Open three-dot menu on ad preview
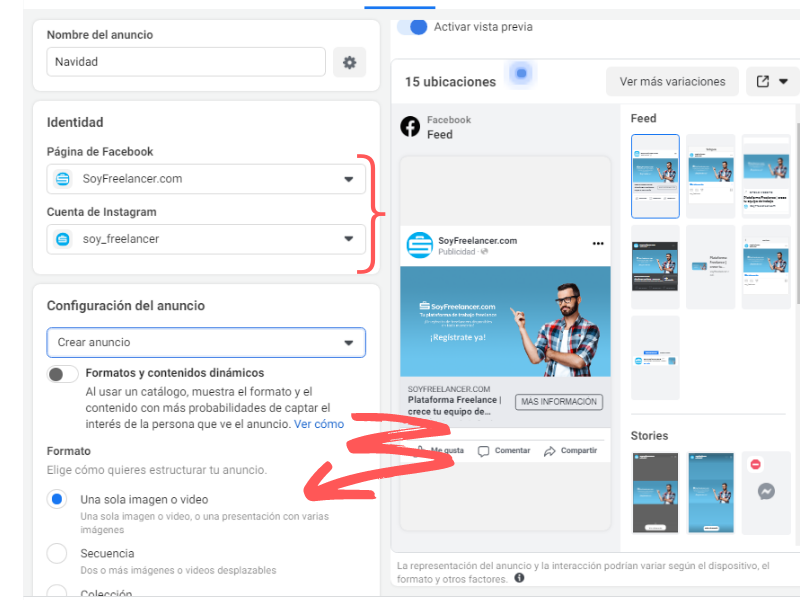The width and height of the screenshot is (800, 600). point(598,243)
